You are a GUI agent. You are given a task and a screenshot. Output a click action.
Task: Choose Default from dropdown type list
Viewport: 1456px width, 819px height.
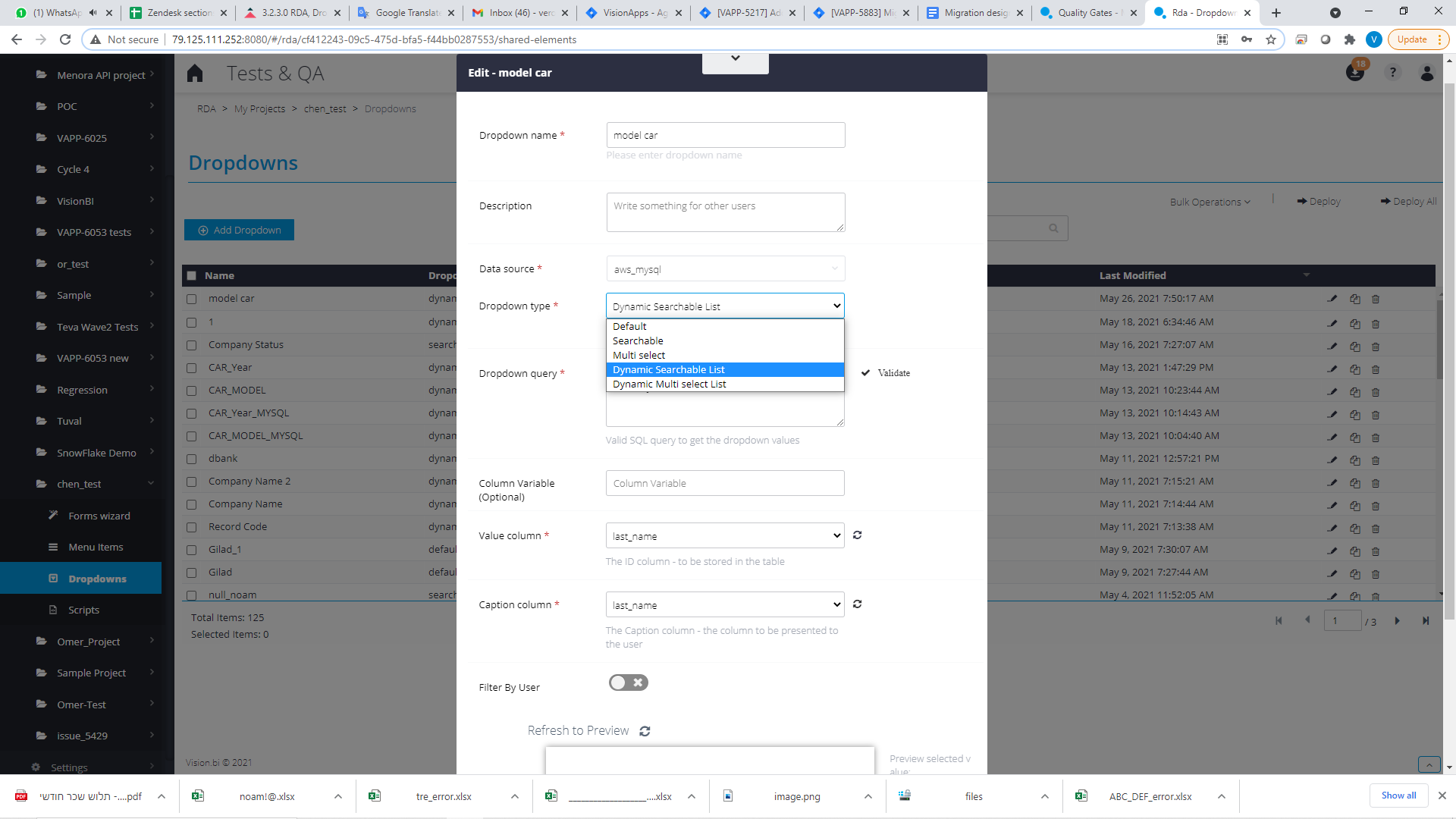point(725,326)
